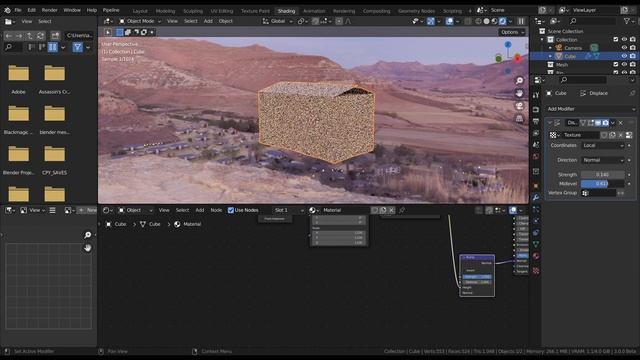Viewport: 640px width, 360px height.
Task: Open the Modifier properties wrench tab
Action: pyautogui.click(x=536, y=198)
